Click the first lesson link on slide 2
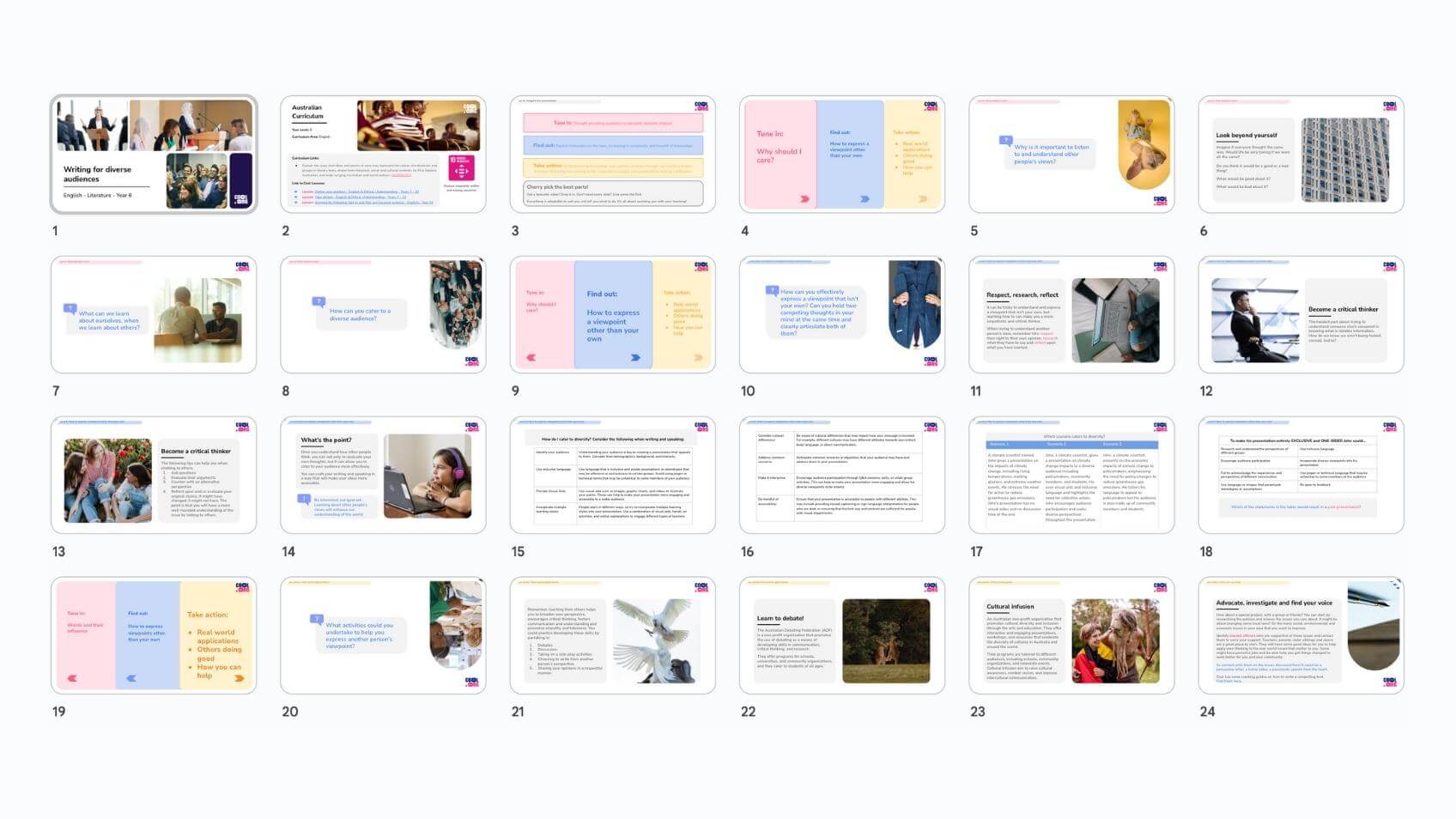The width and height of the screenshot is (1456, 819). 361,191
